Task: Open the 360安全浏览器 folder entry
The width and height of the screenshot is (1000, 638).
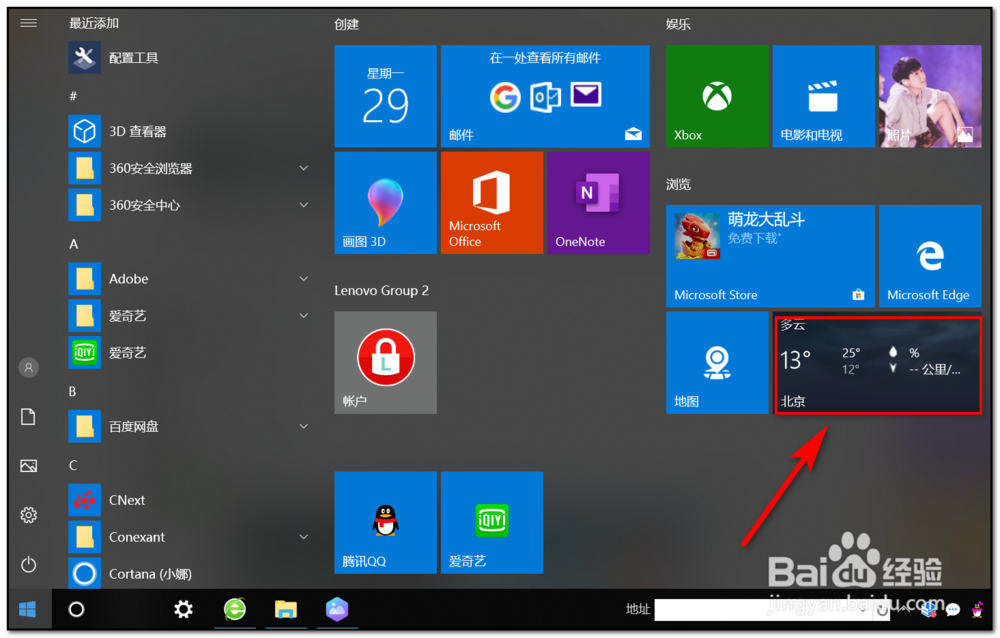Action: (189, 168)
